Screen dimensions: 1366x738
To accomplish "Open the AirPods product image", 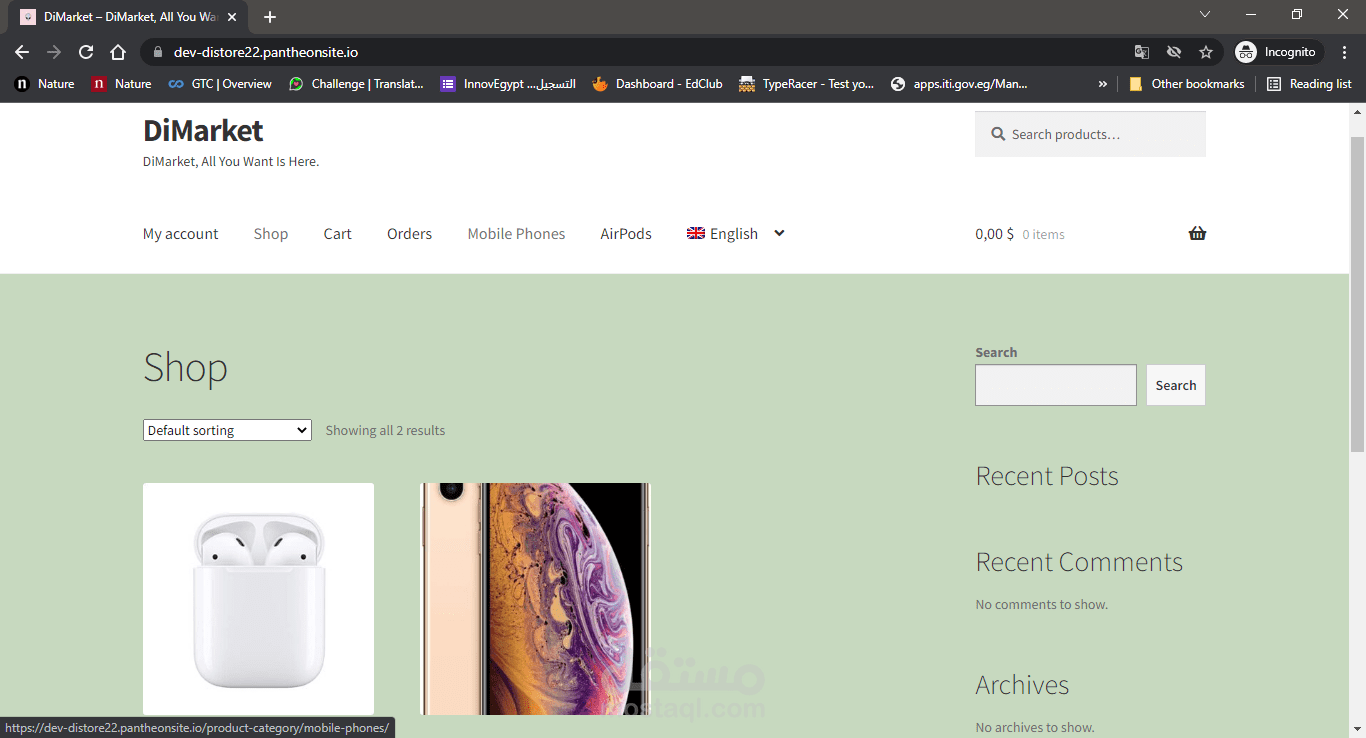I will [258, 599].
